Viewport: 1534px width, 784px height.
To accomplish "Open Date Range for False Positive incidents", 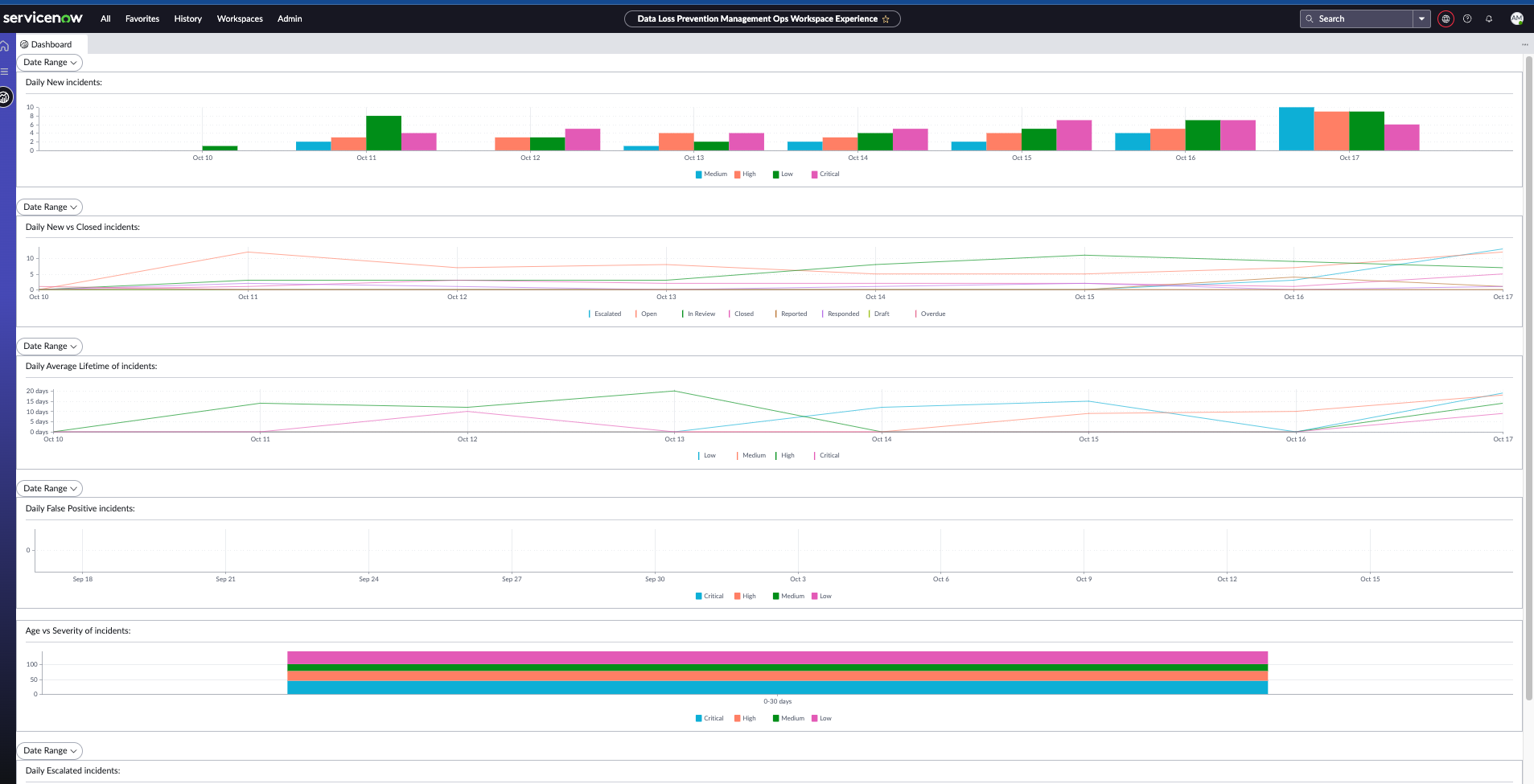I will (50, 488).
